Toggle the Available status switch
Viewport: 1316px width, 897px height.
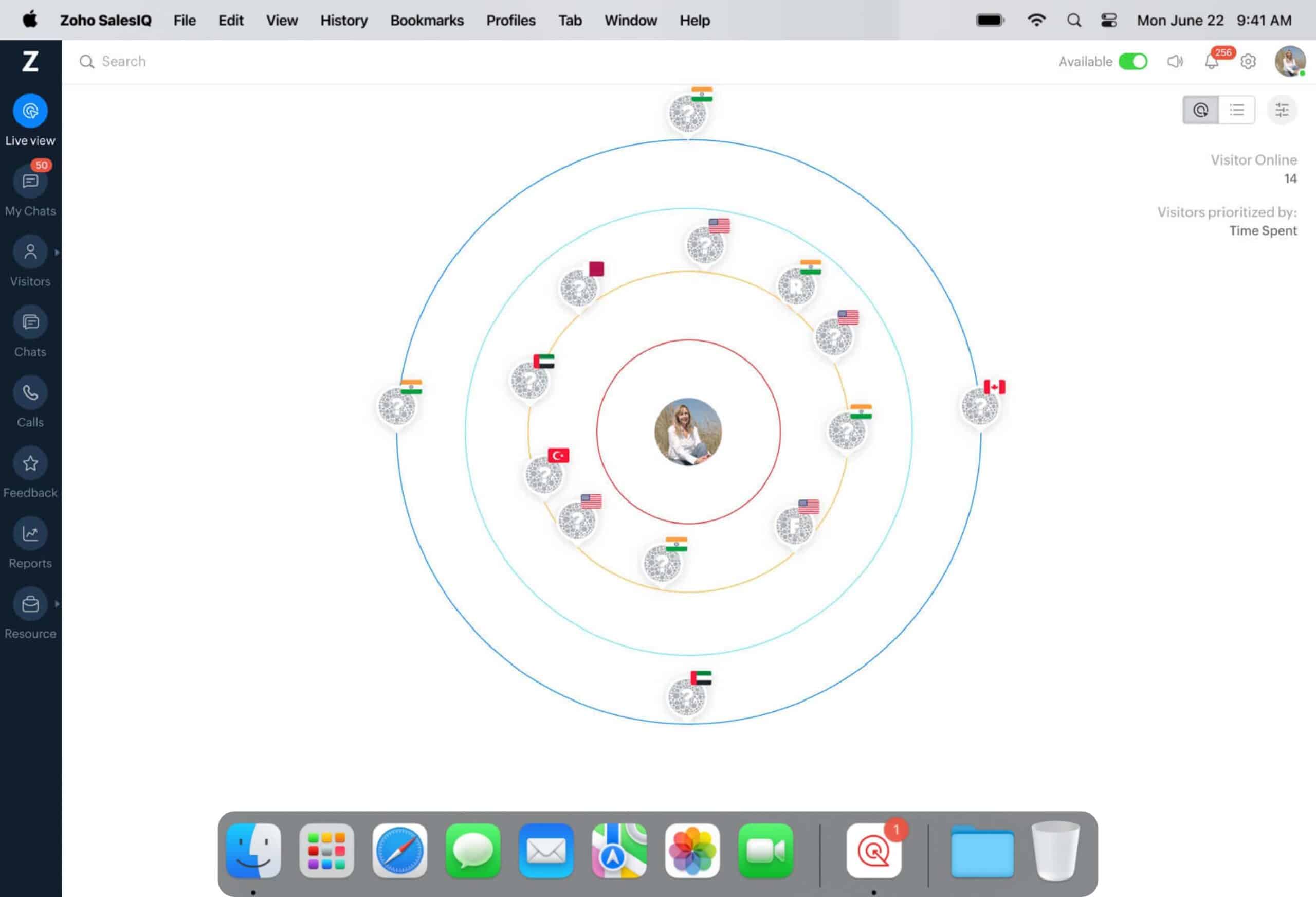(x=1132, y=62)
